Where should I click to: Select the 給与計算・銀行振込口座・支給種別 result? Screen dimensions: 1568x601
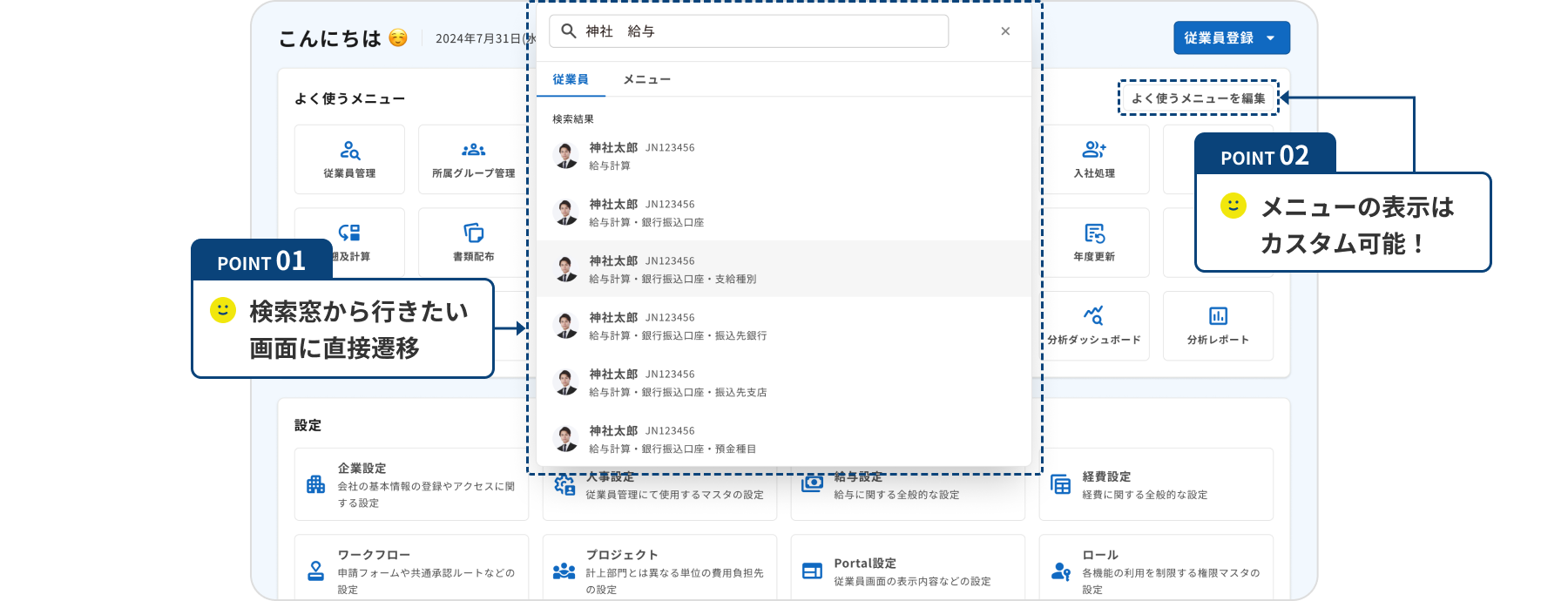(x=782, y=269)
